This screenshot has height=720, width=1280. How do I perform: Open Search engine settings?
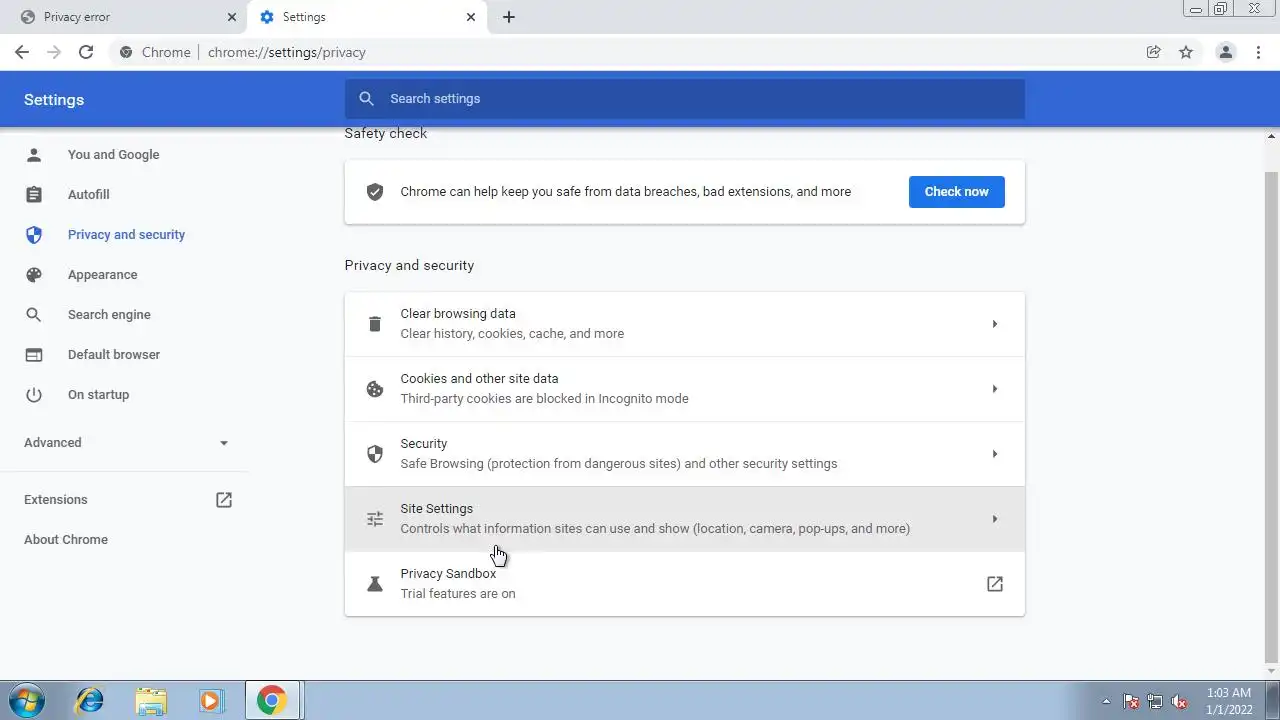[x=109, y=314]
